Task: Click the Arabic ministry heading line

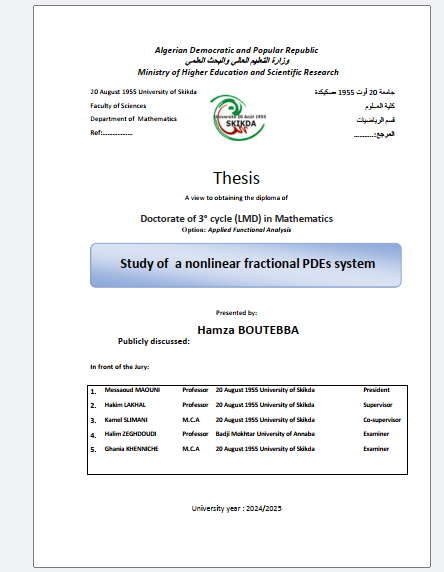Action: [237, 61]
